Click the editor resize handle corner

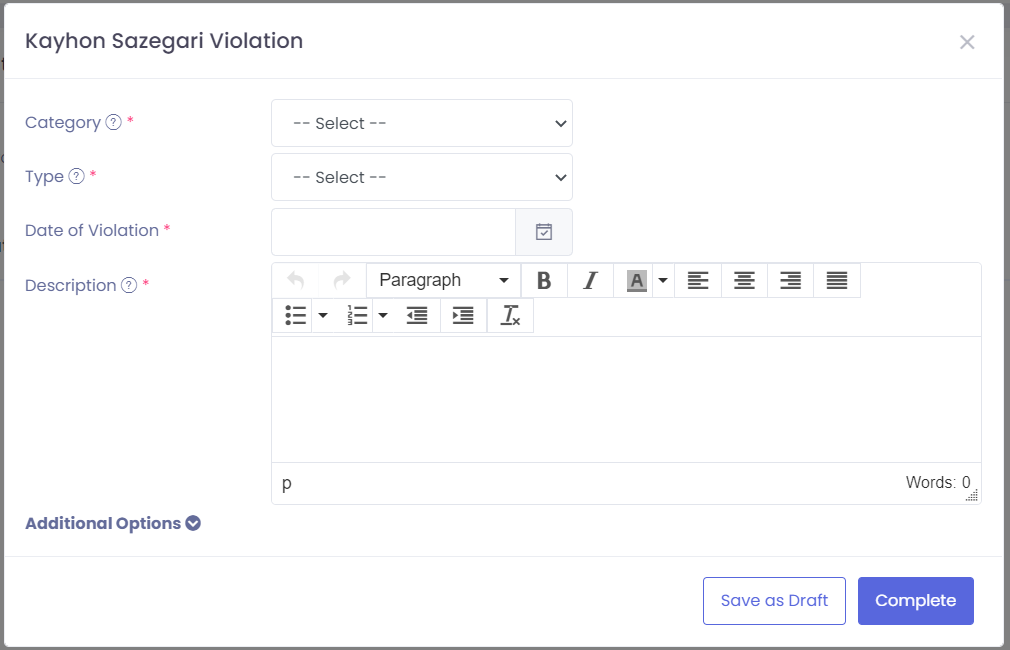pyautogui.click(x=972, y=495)
